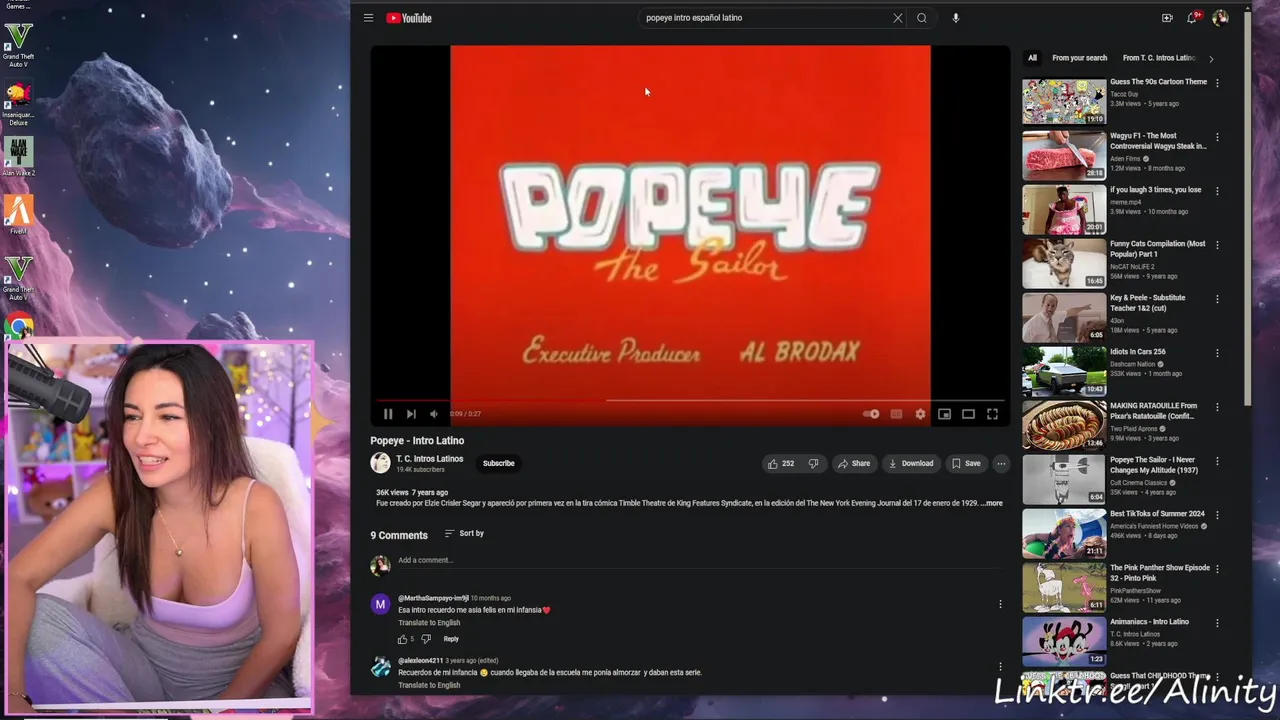The width and height of the screenshot is (1280, 720).
Task: Select the All filter chip
Action: [1032, 58]
